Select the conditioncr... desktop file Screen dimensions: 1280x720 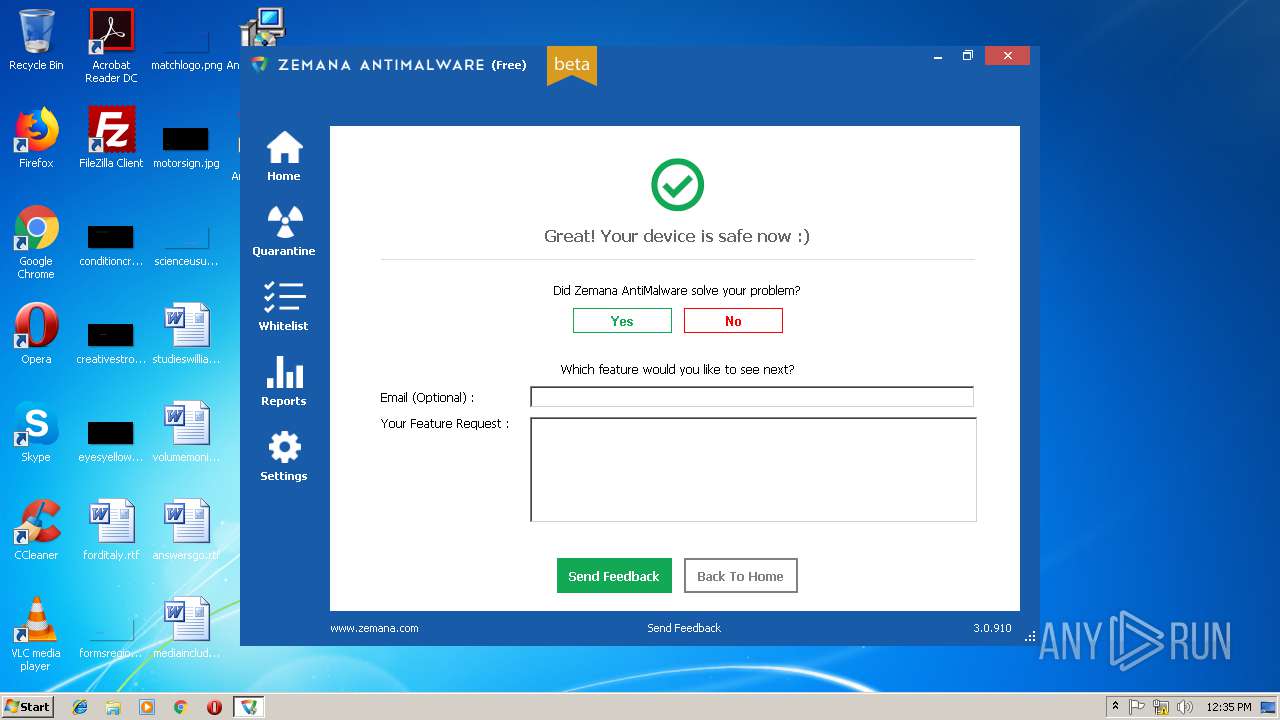click(111, 245)
